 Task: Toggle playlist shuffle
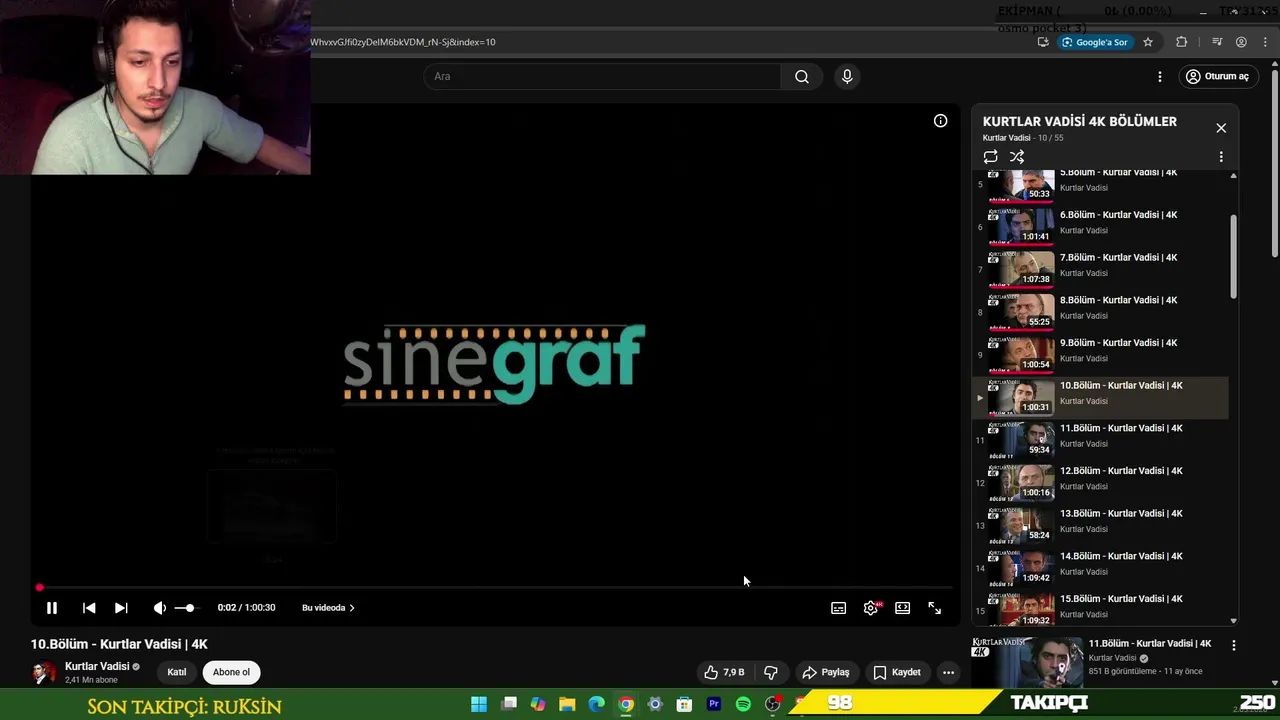click(x=1017, y=157)
